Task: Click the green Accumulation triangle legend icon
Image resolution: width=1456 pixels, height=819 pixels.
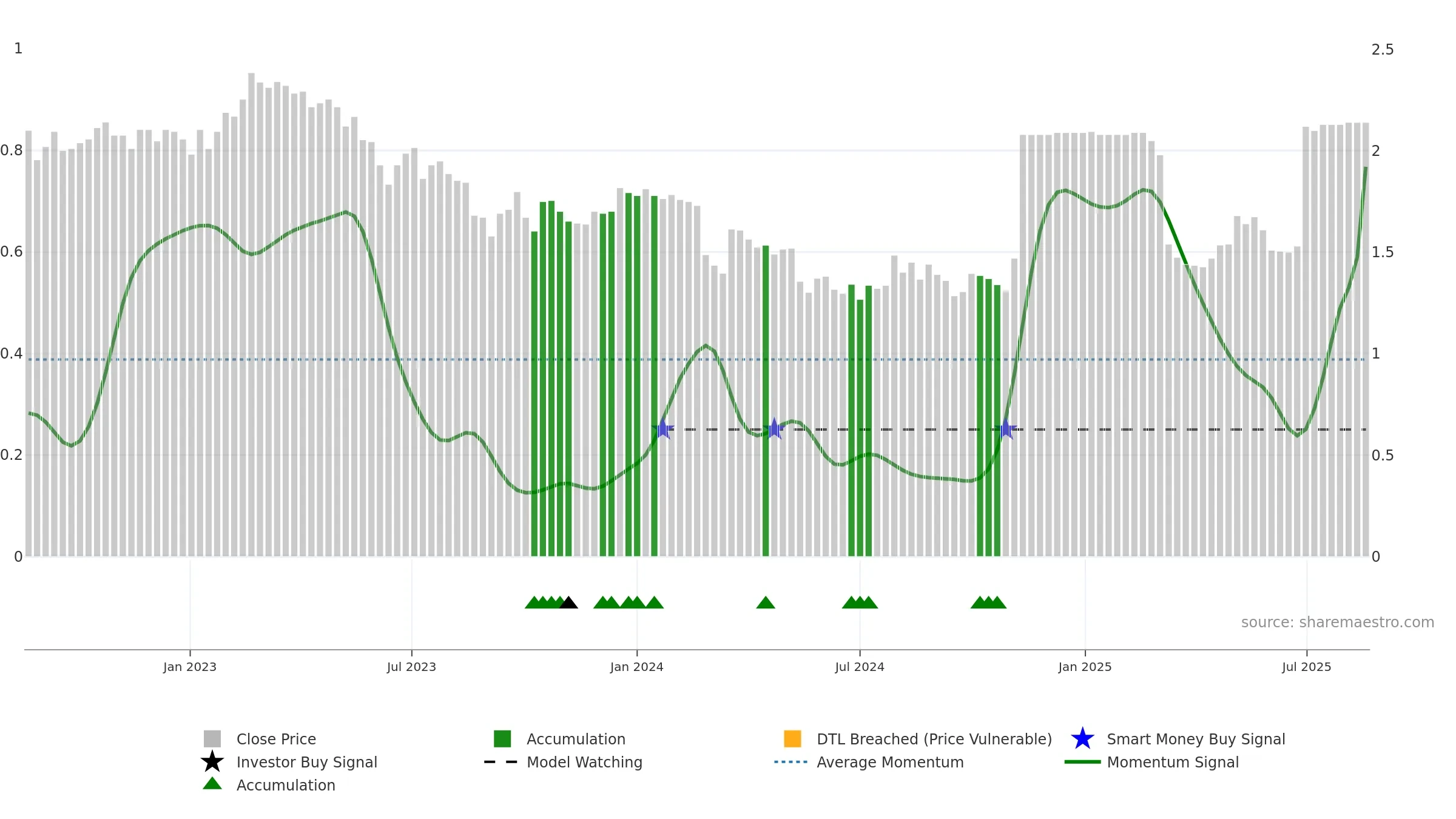Action: (212, 783)
